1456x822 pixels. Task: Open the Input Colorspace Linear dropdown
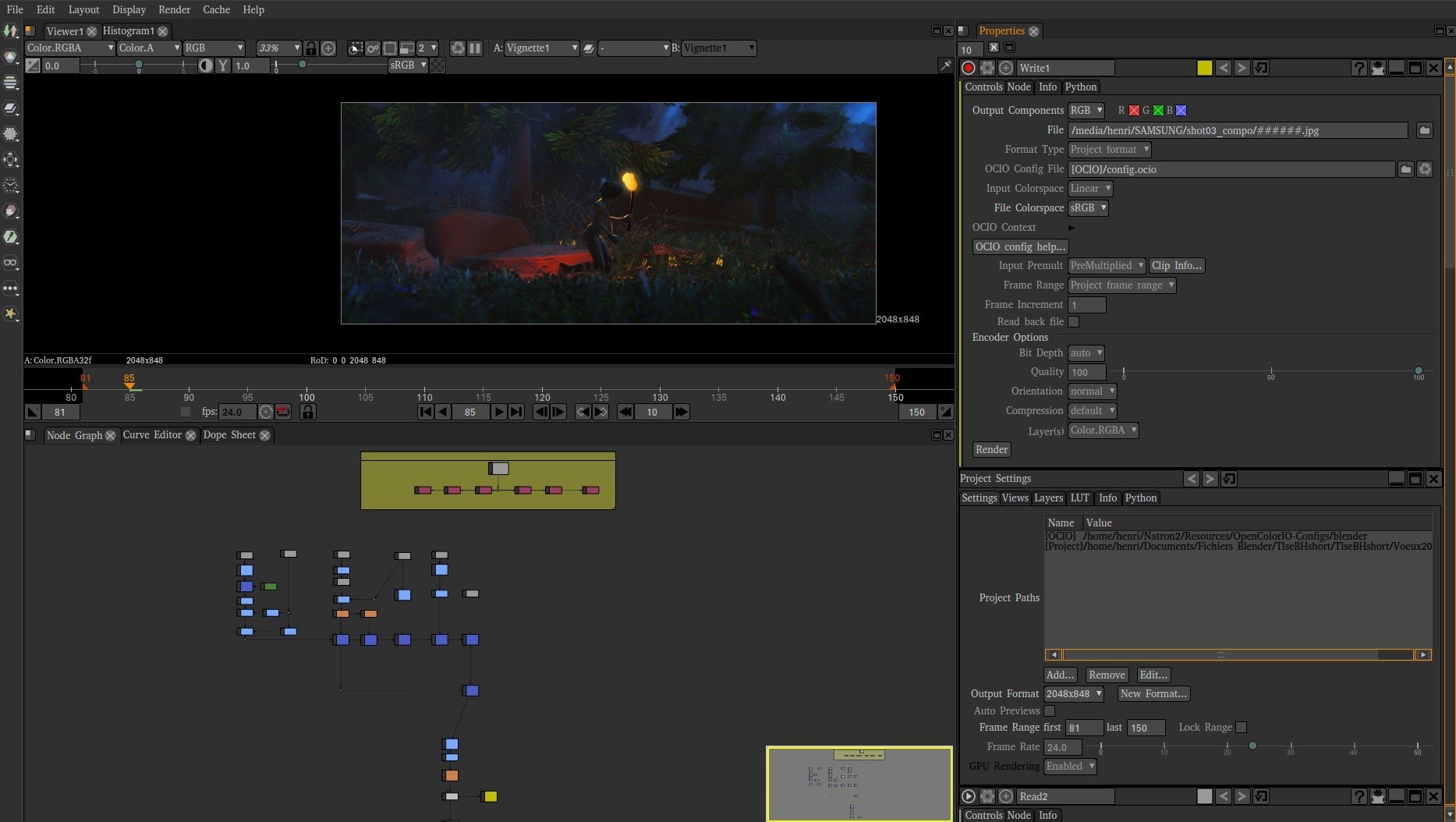coord(1090,189)
